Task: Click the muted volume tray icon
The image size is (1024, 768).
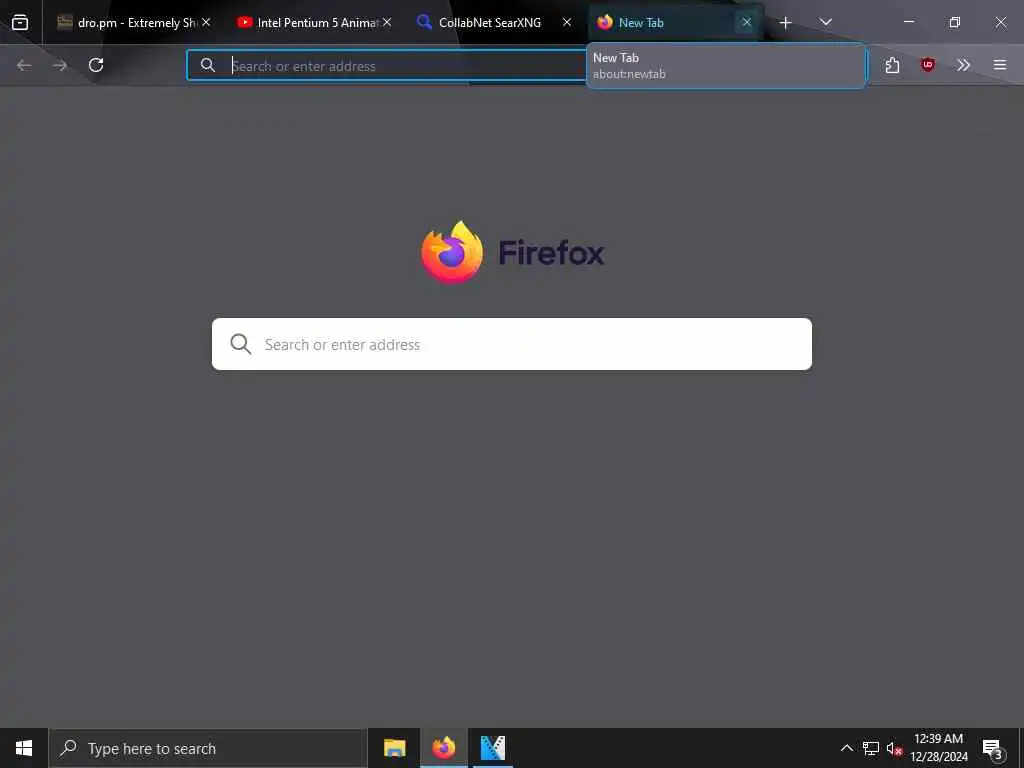Action: pyautogui.click(x=894, y=748)
